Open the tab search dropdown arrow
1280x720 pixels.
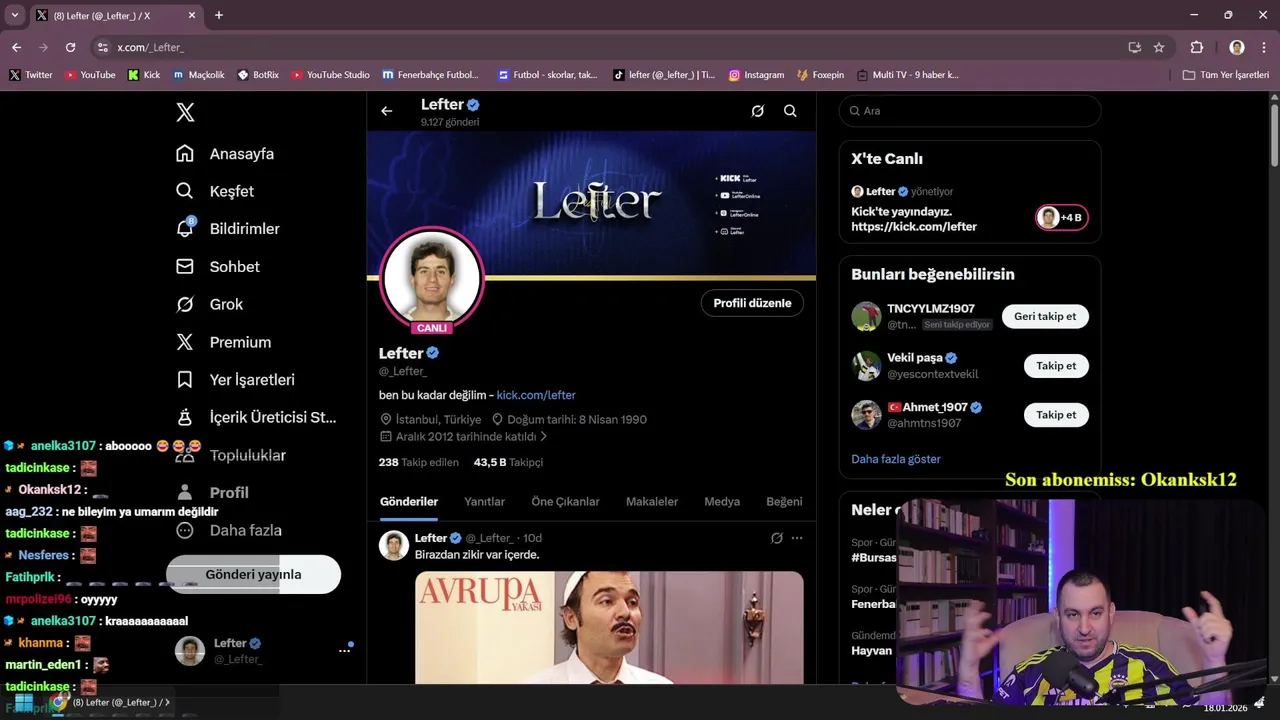point(15,15)
